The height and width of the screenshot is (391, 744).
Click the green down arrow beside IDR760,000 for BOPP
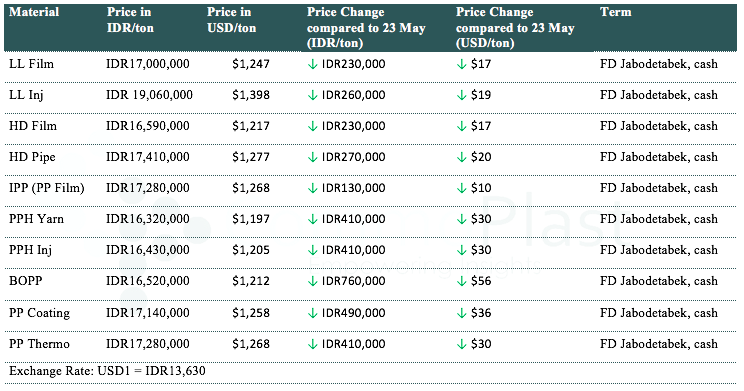(312, 281)
